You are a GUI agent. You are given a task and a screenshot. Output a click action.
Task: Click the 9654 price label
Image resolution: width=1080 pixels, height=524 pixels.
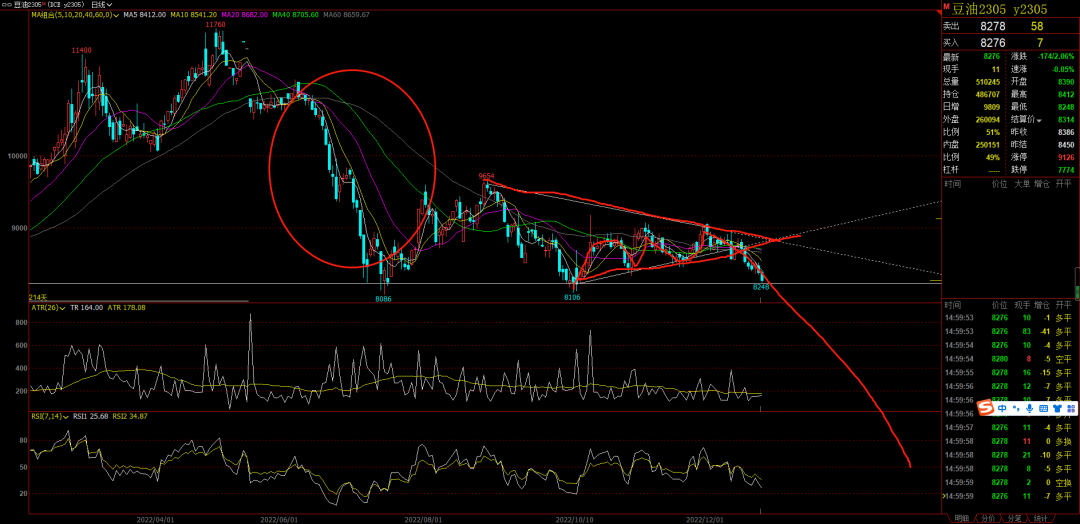coord(488,176)
